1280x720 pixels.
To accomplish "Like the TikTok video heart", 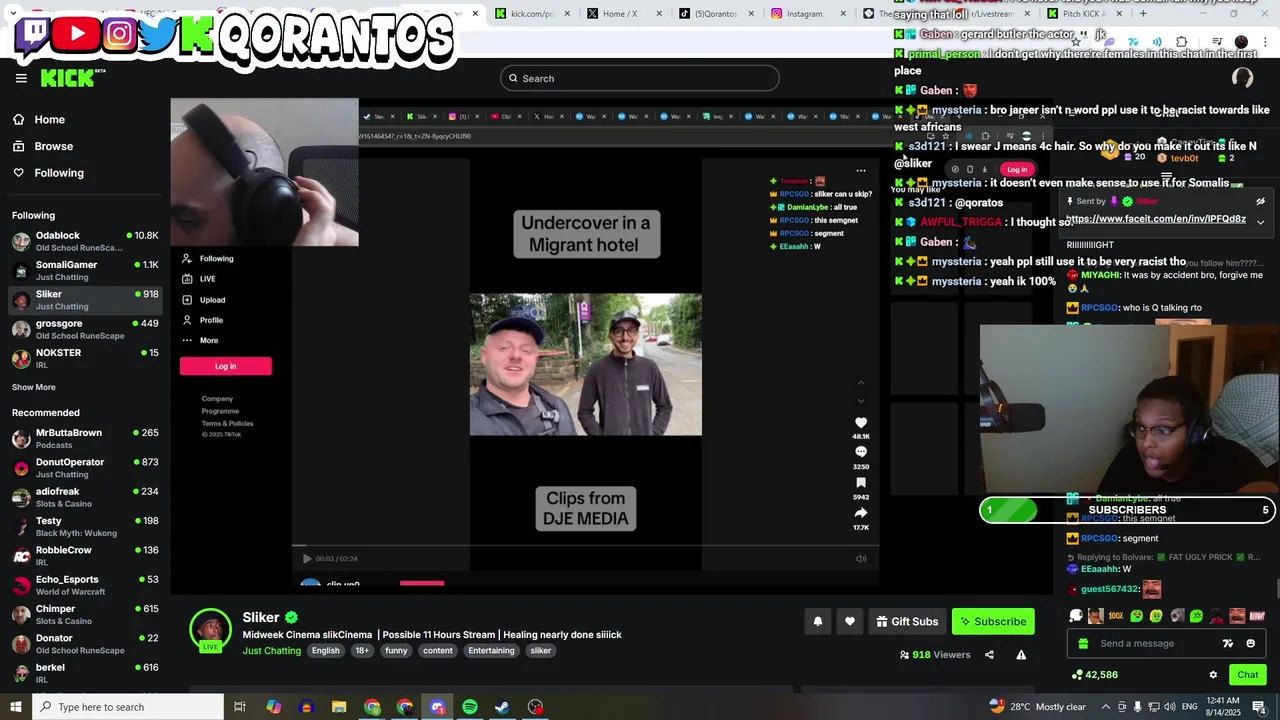I will click(x=861, y=423).
